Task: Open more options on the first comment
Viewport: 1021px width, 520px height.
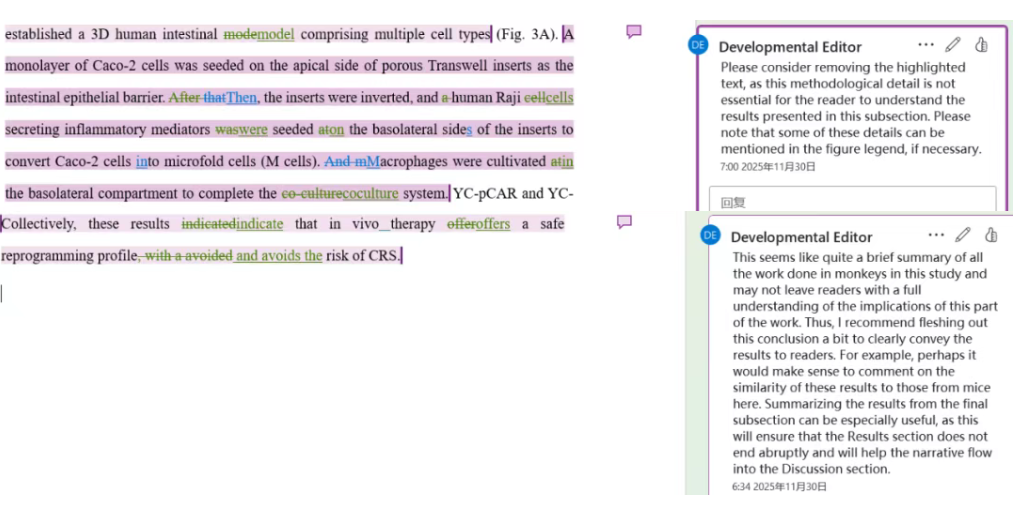Action: point(925,45)
